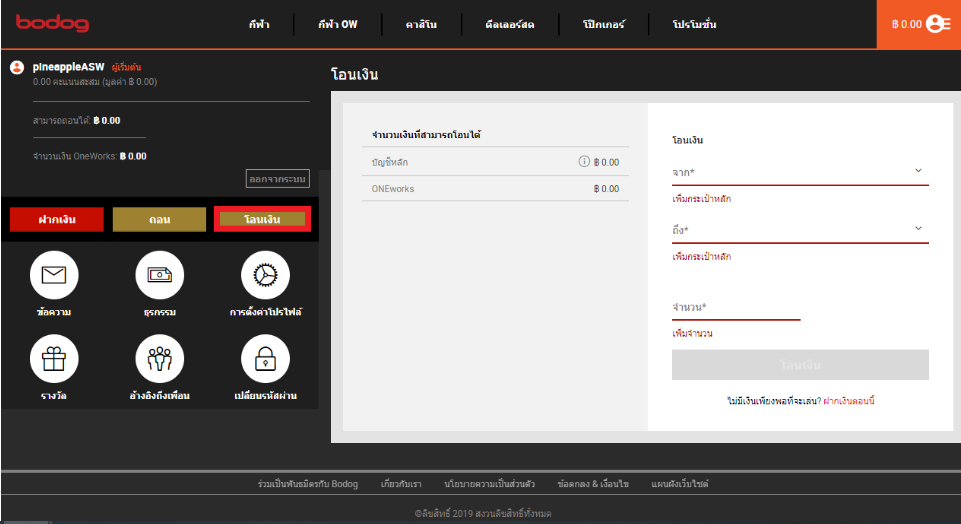Open messages envelope icon (ข้อความ)
The width and height of the screenshot is (961, 524).
(x=54, y=275)
